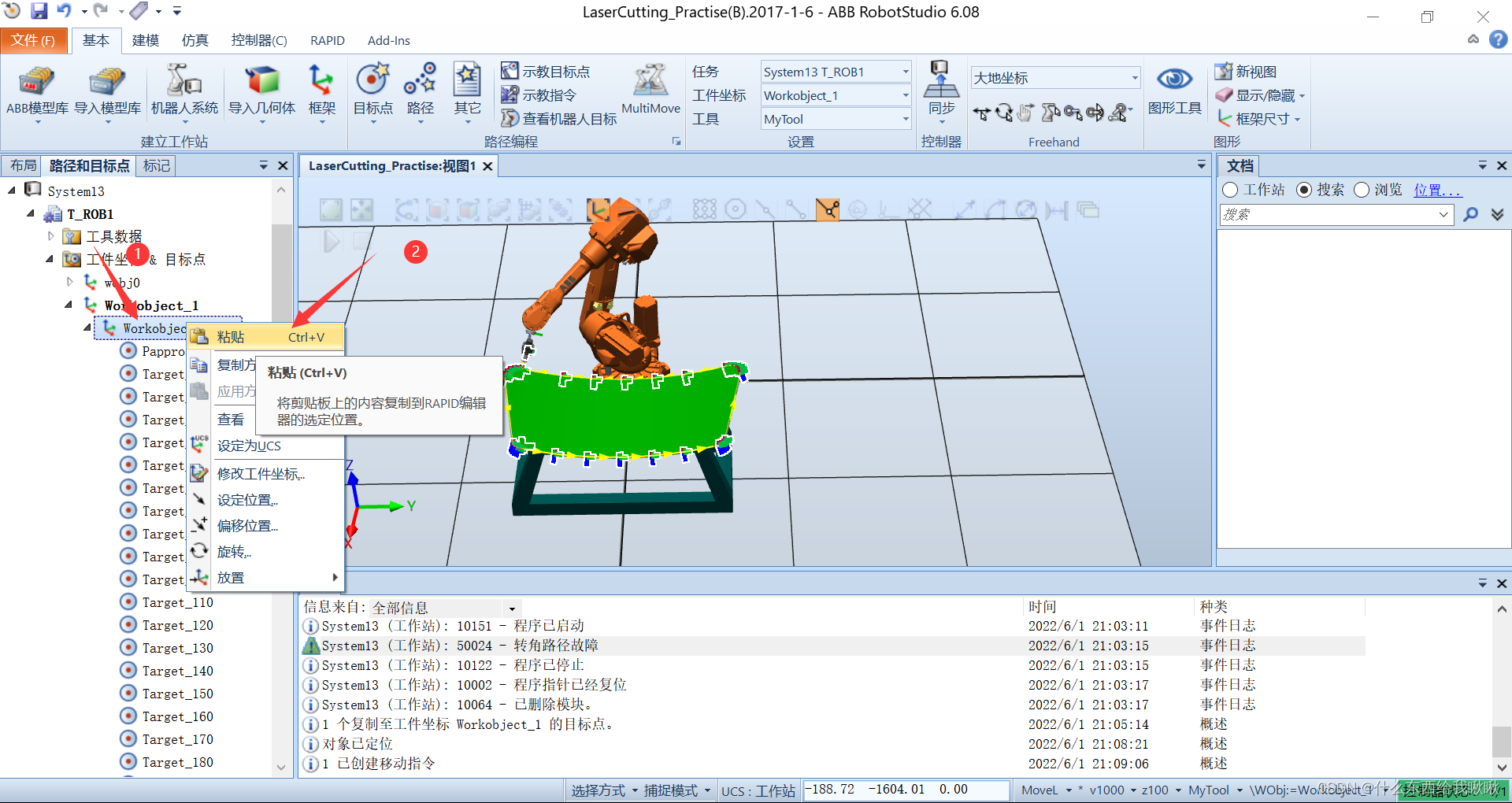The height and width of the screenshot is (803, 1512).
Task: Choose rotate in the context menu
Action: (x=266, y=552)
